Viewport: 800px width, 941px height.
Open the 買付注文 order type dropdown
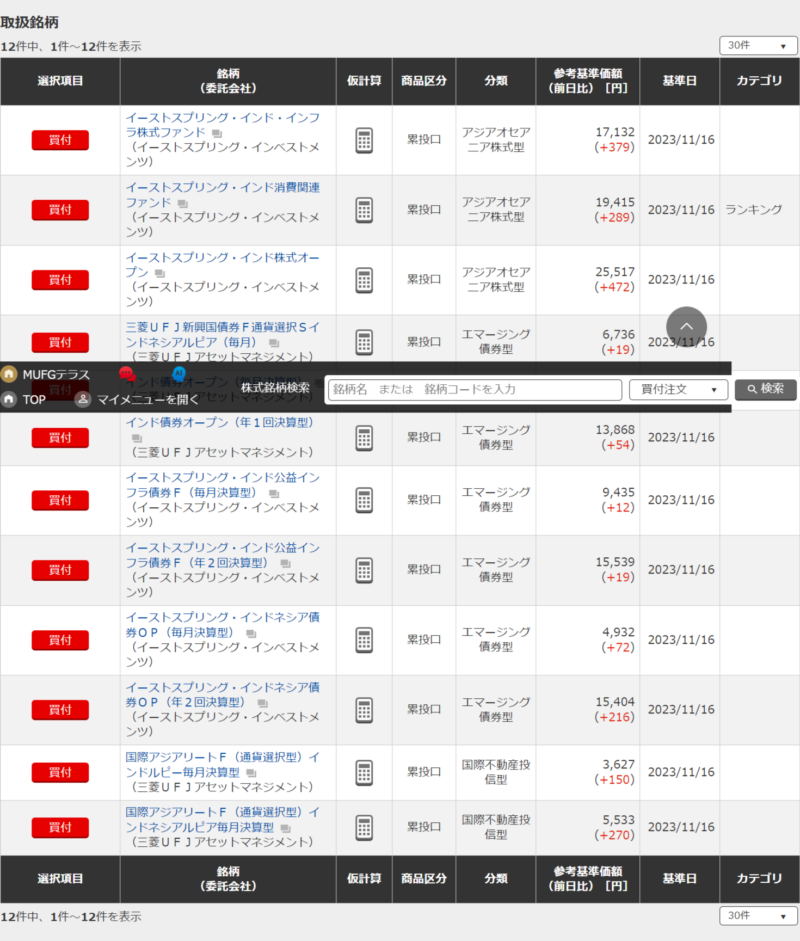(x=678, y=389)
